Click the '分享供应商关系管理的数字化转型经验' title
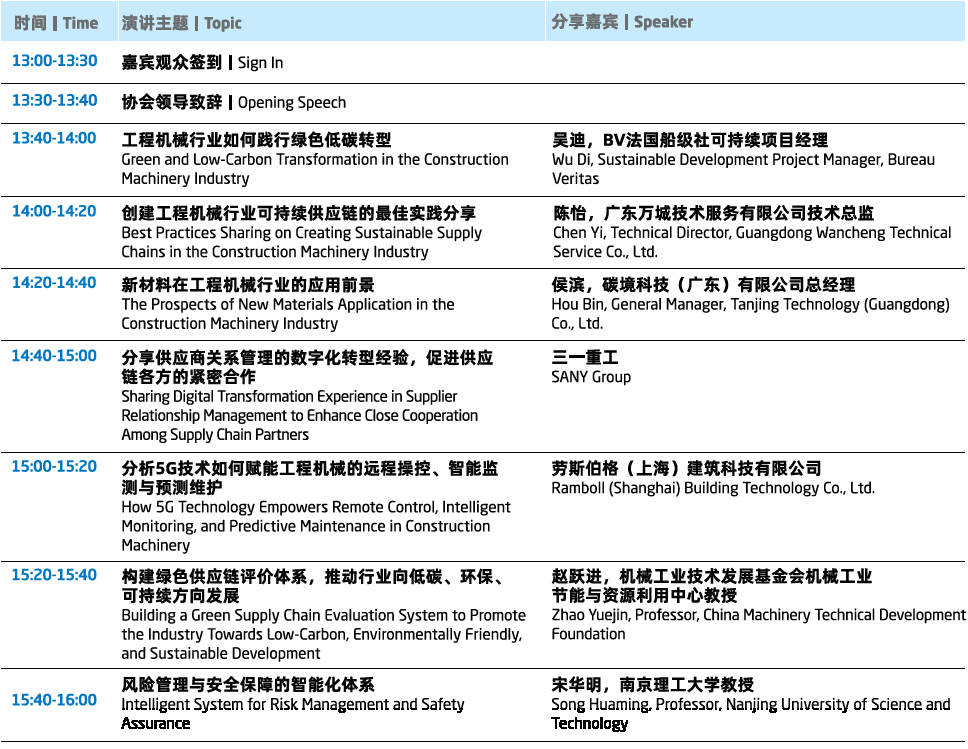The width and height of the screenshot is (968, 749). pyautogui.click(x=265, y=358)
